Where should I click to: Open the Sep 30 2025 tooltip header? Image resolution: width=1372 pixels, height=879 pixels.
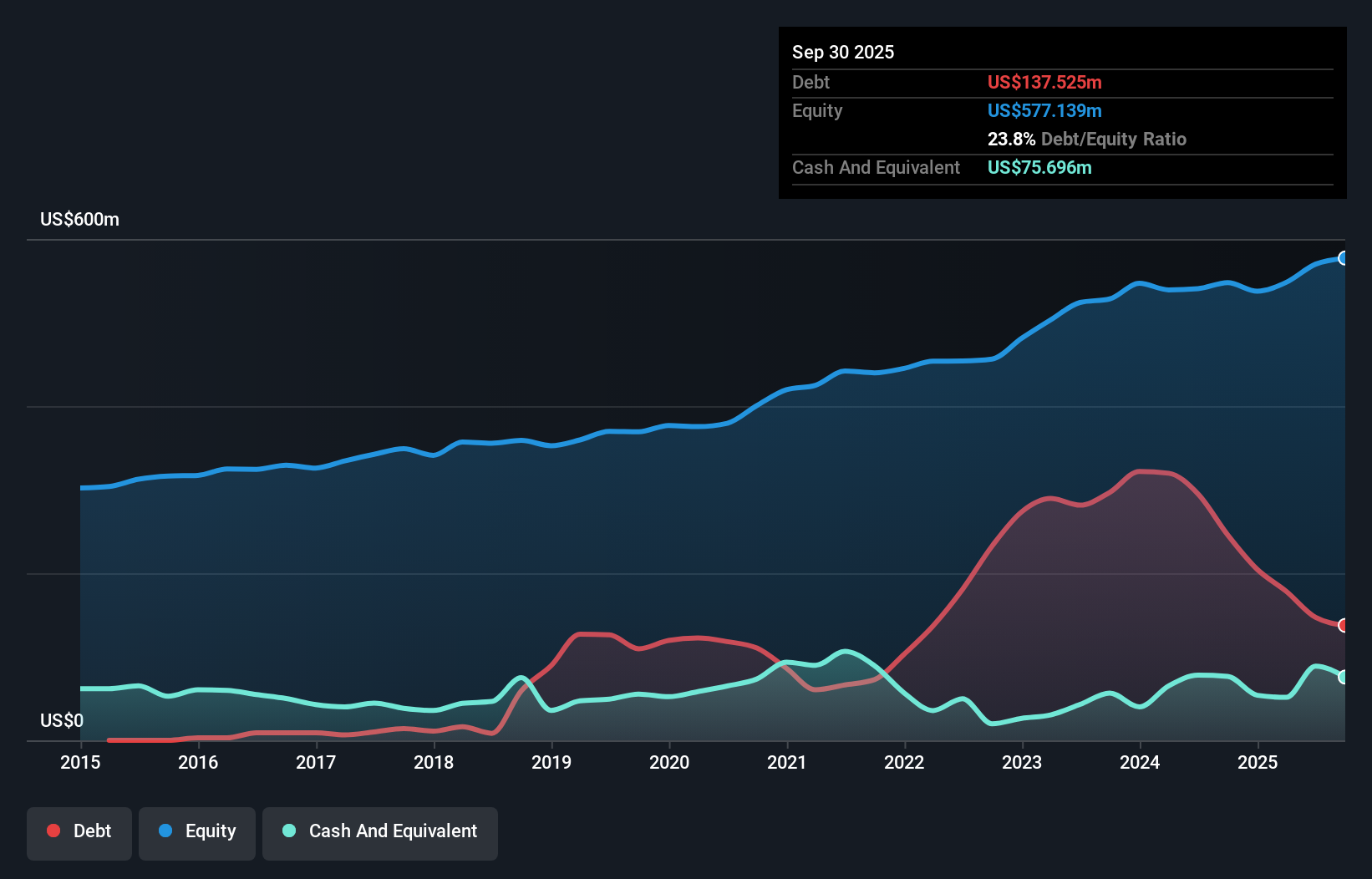843,52
